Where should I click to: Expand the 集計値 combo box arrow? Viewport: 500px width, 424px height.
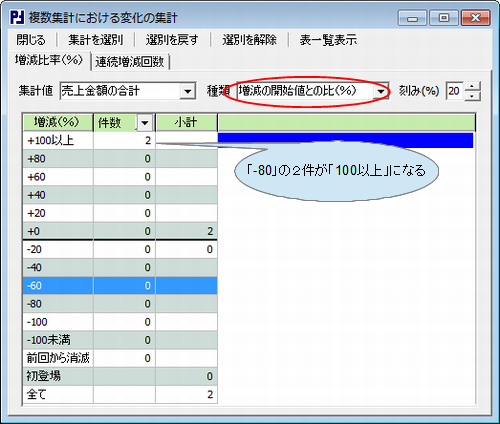(188, 91)
